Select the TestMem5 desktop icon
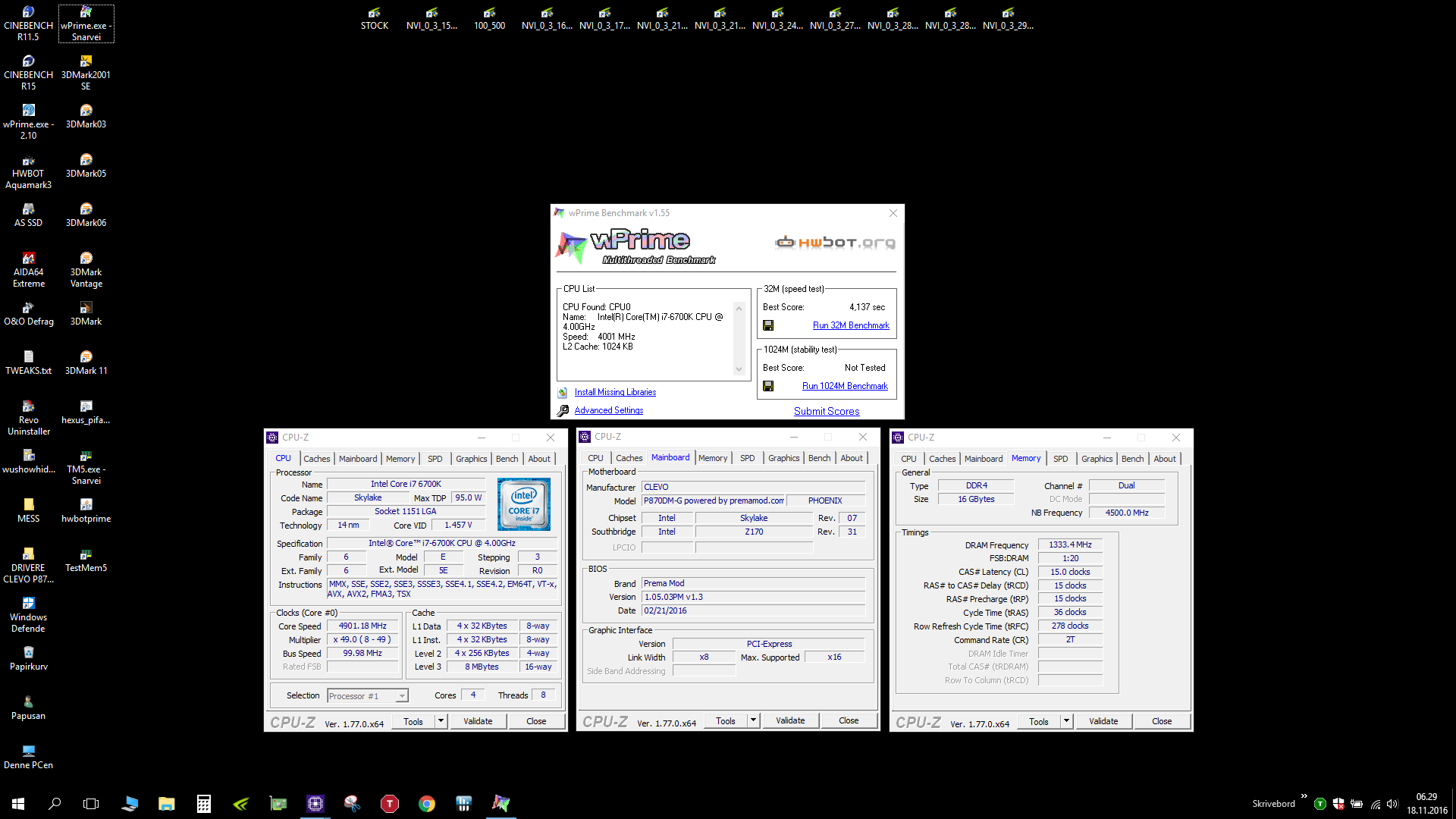This screenshot has width=1456, height=819. pos(86,560)
